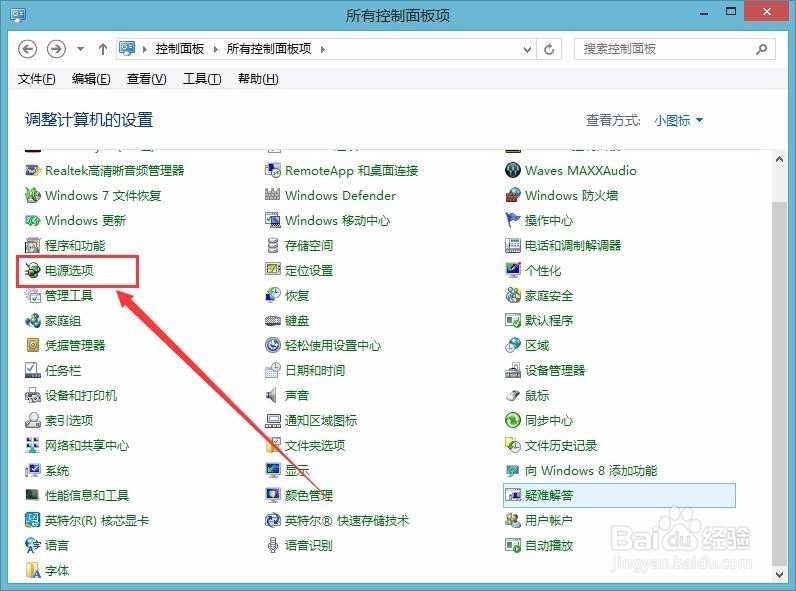Open the Windows Defender wall icon
Screen dimensions: 796x591
click(273, 195)
